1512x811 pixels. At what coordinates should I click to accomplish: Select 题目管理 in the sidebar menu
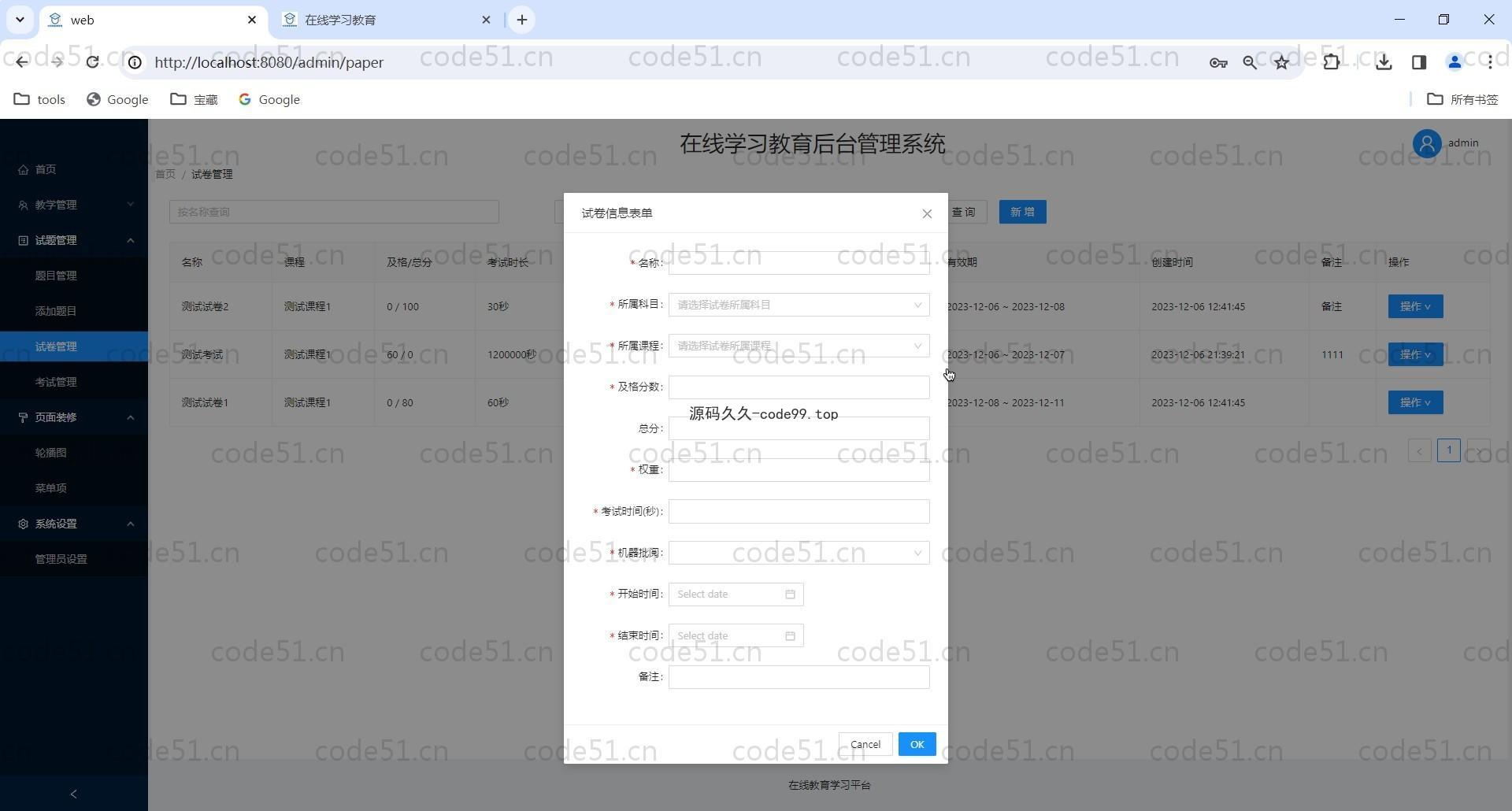click(x=56, y=276)
